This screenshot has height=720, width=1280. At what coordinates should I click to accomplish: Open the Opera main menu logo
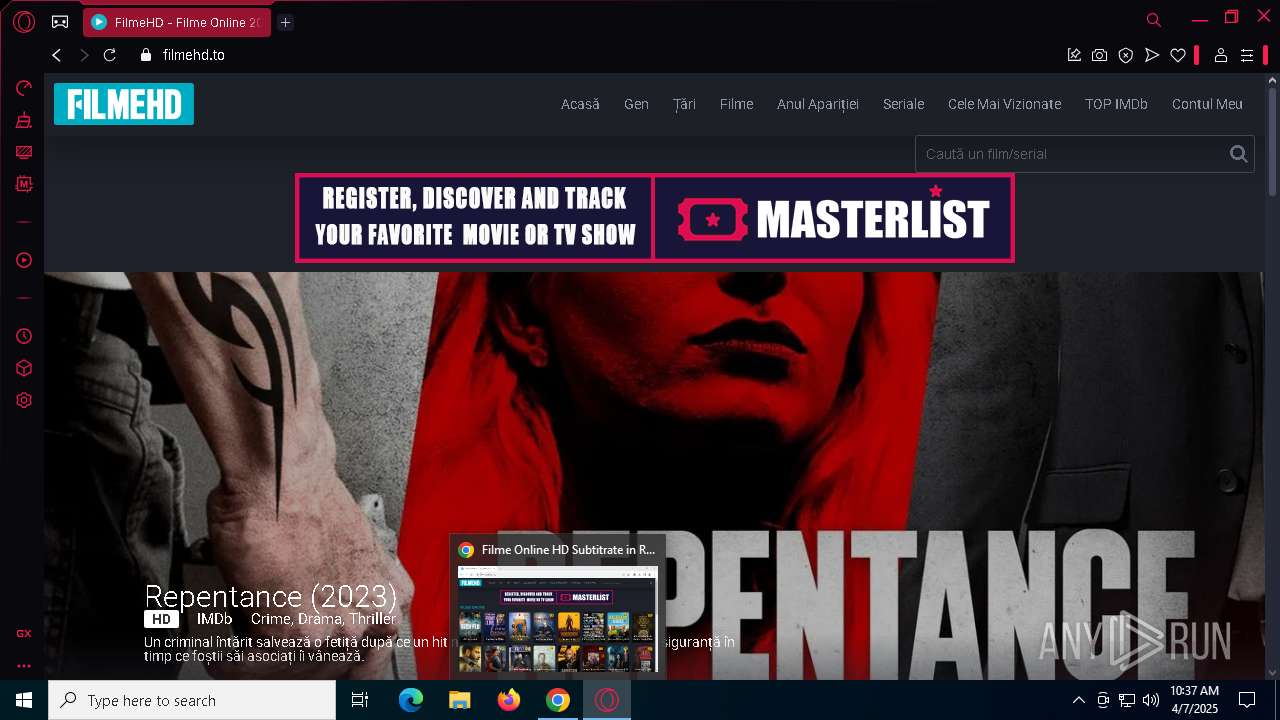pos(24,21)
